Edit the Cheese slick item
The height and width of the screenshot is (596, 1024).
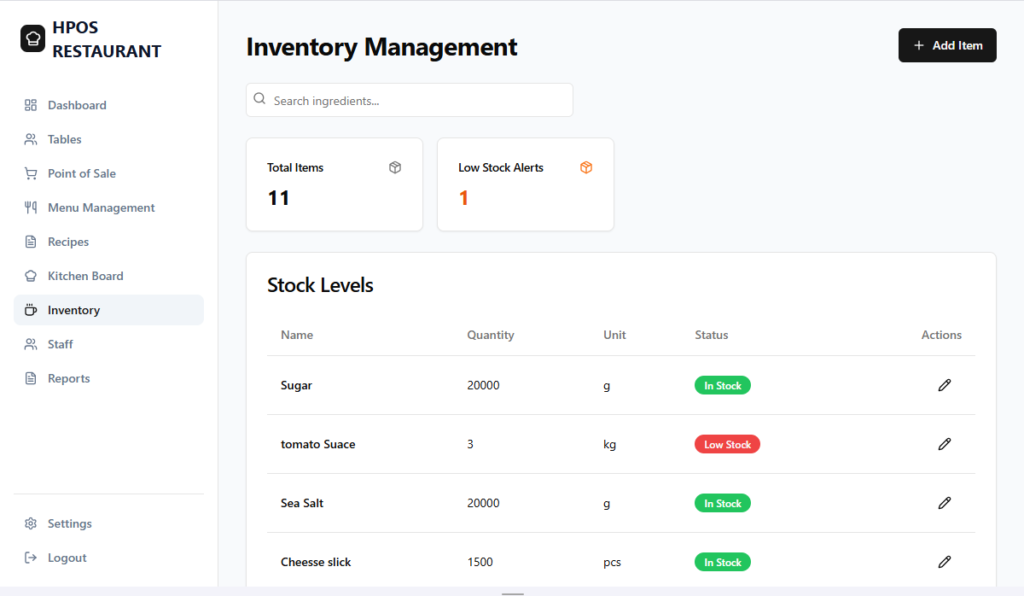944,562
